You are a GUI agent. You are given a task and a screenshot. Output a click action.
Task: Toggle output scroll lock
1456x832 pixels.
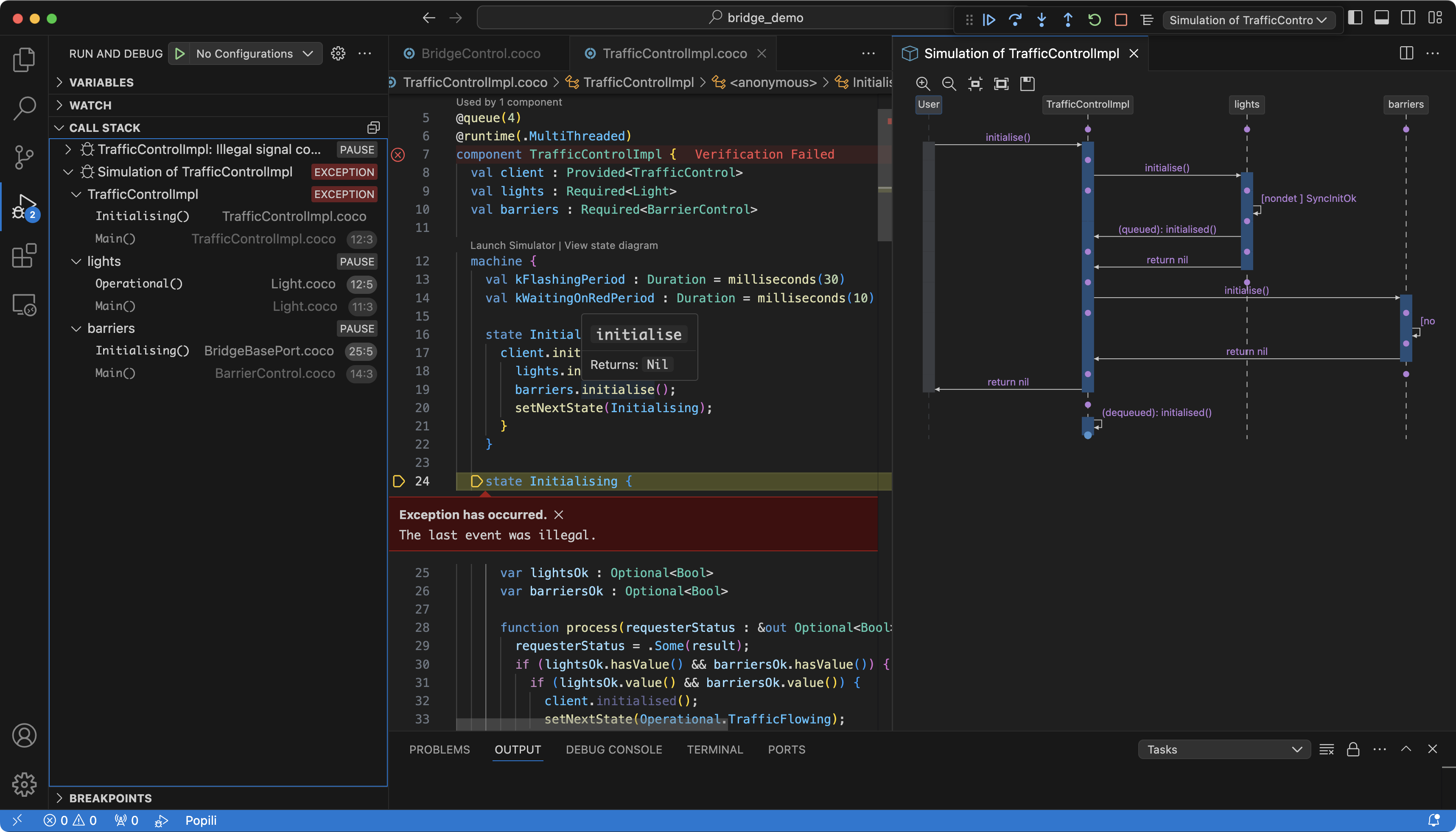click(1353, 749)
